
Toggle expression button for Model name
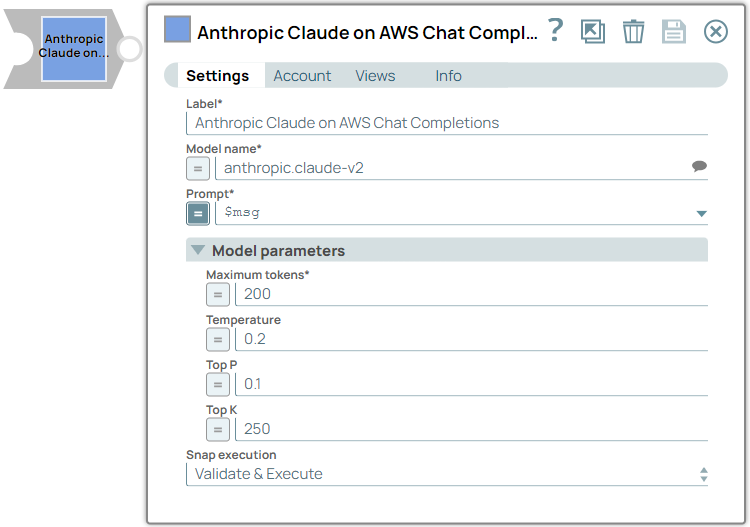[198, 169]
